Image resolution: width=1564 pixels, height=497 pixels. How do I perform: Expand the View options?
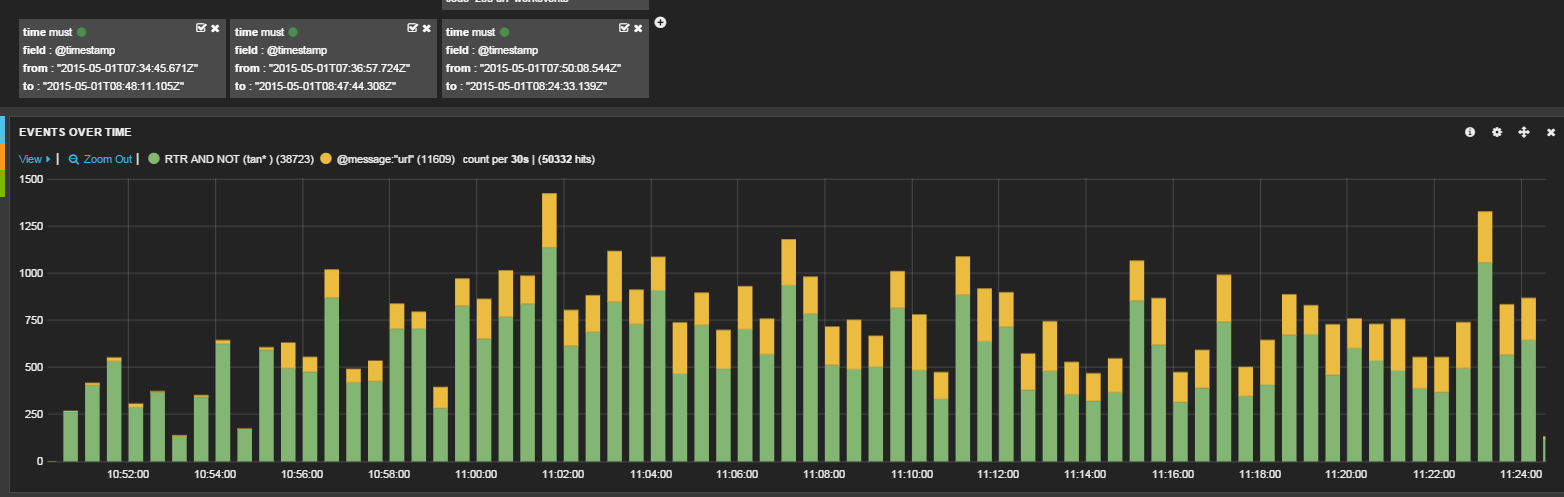coord(34,159)
